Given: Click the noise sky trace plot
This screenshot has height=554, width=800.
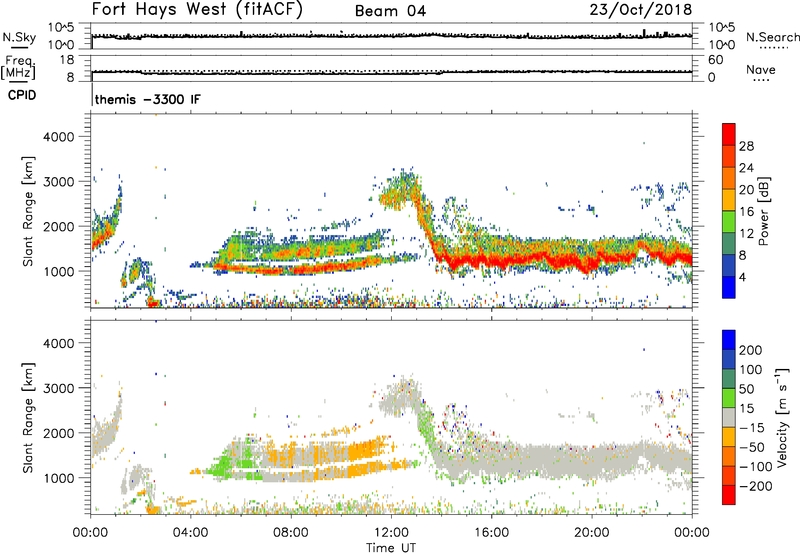Looking at the screenshot, I should (x=391, y=36).
